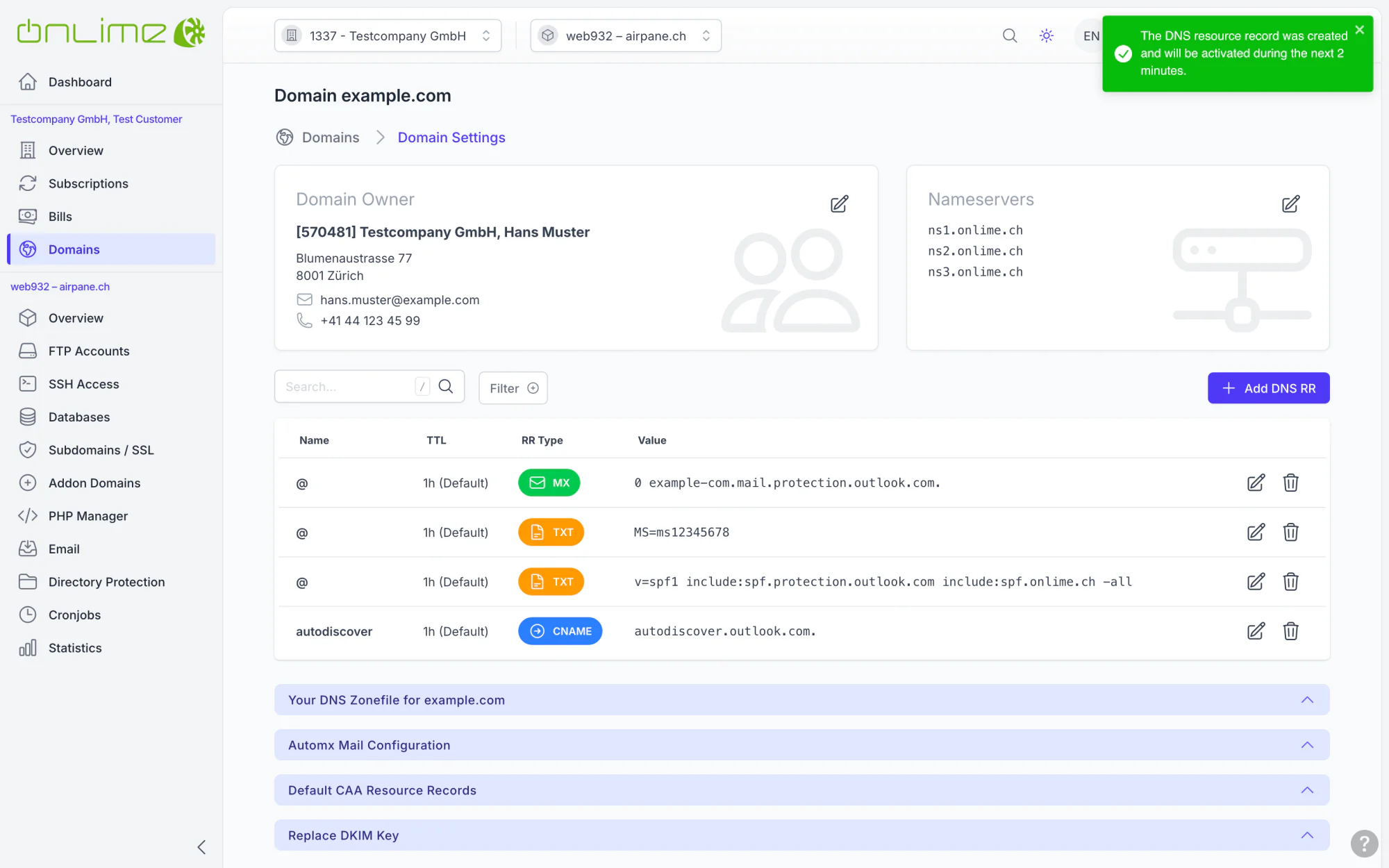Open the help question mark button
1389x868 pixels.
coord(1364,844)
